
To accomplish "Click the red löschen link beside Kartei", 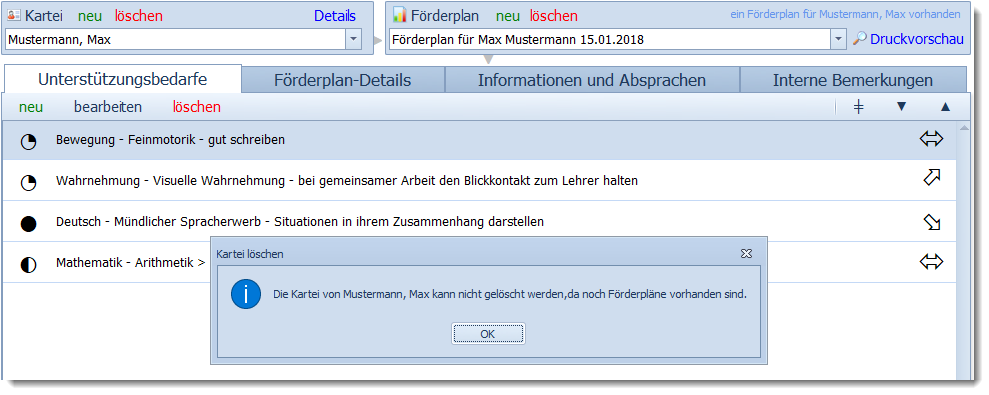I will [139, 16].
